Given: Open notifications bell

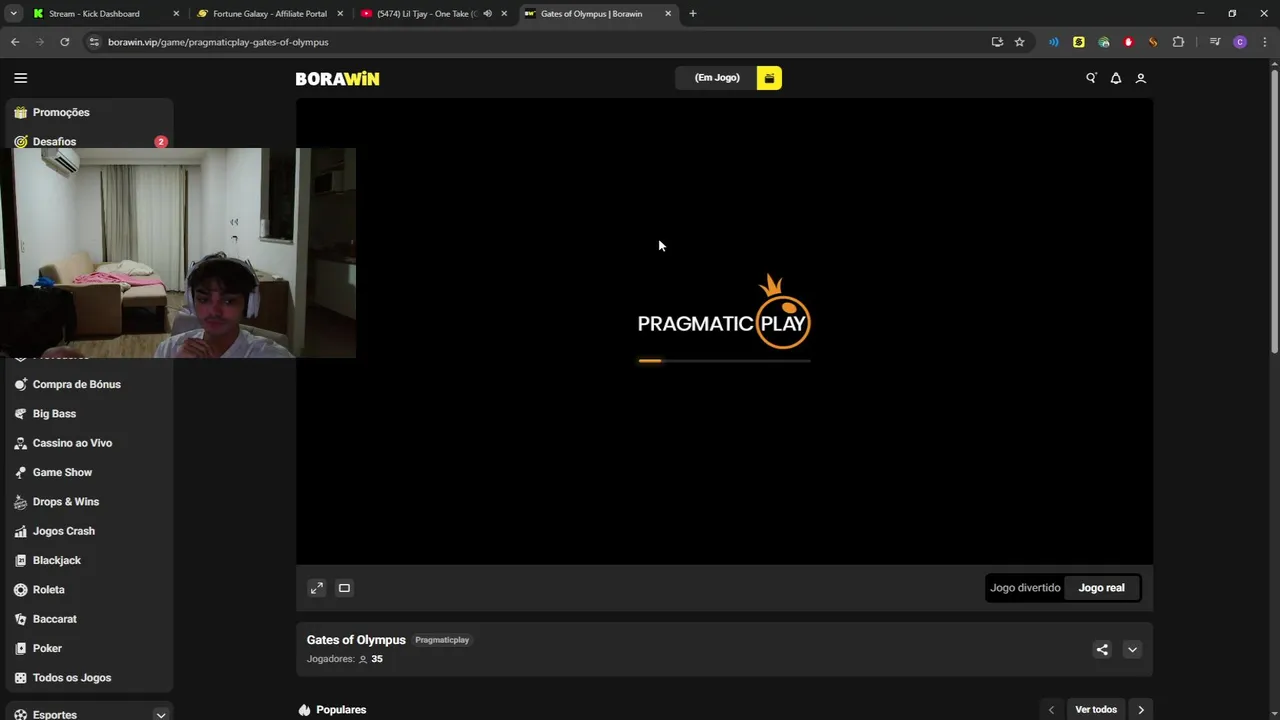Looking at the screenshot, I should (1116, 78).
